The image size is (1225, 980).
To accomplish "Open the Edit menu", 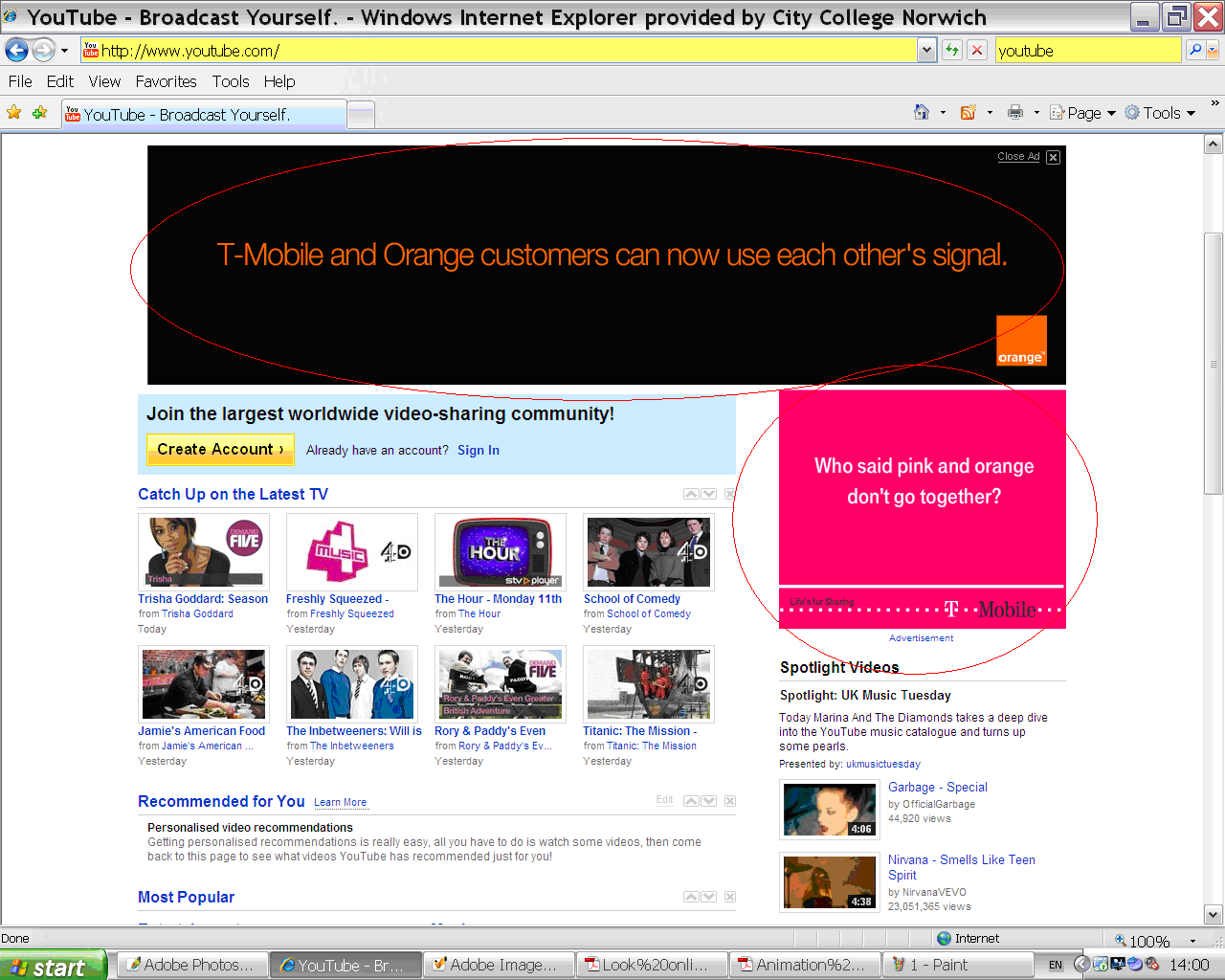I will [60, 81].
